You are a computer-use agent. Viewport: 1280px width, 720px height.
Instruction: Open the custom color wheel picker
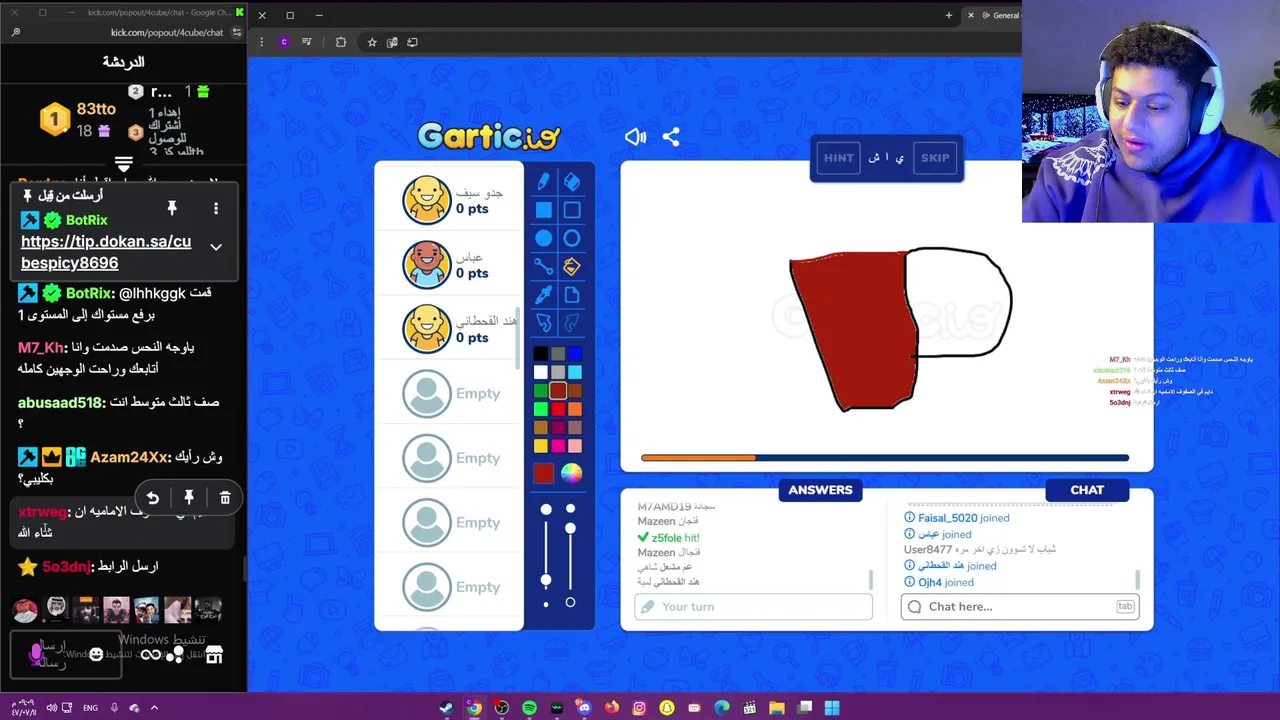[571, 474]
